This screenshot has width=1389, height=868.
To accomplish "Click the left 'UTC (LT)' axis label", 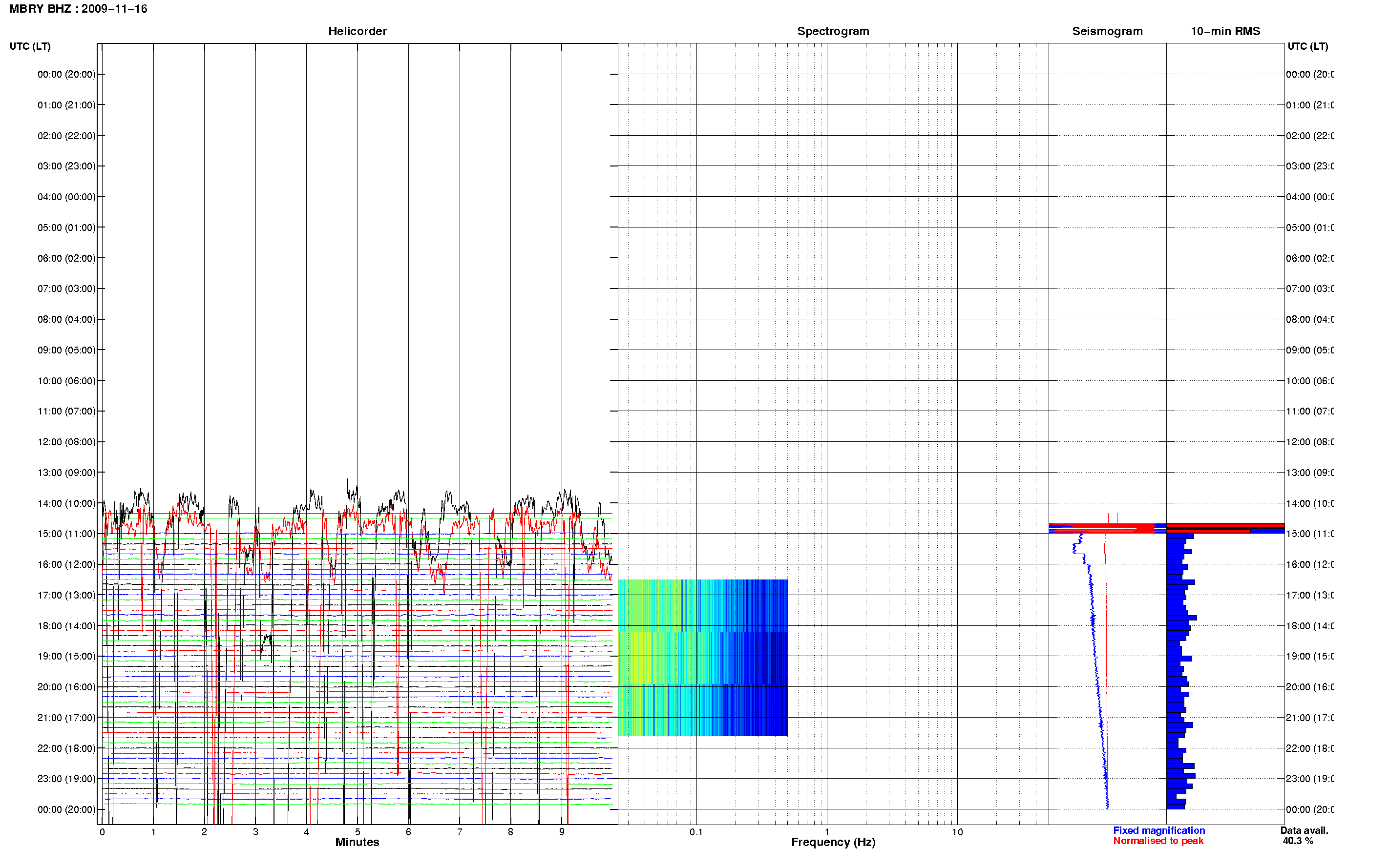I will click(30, 46).
